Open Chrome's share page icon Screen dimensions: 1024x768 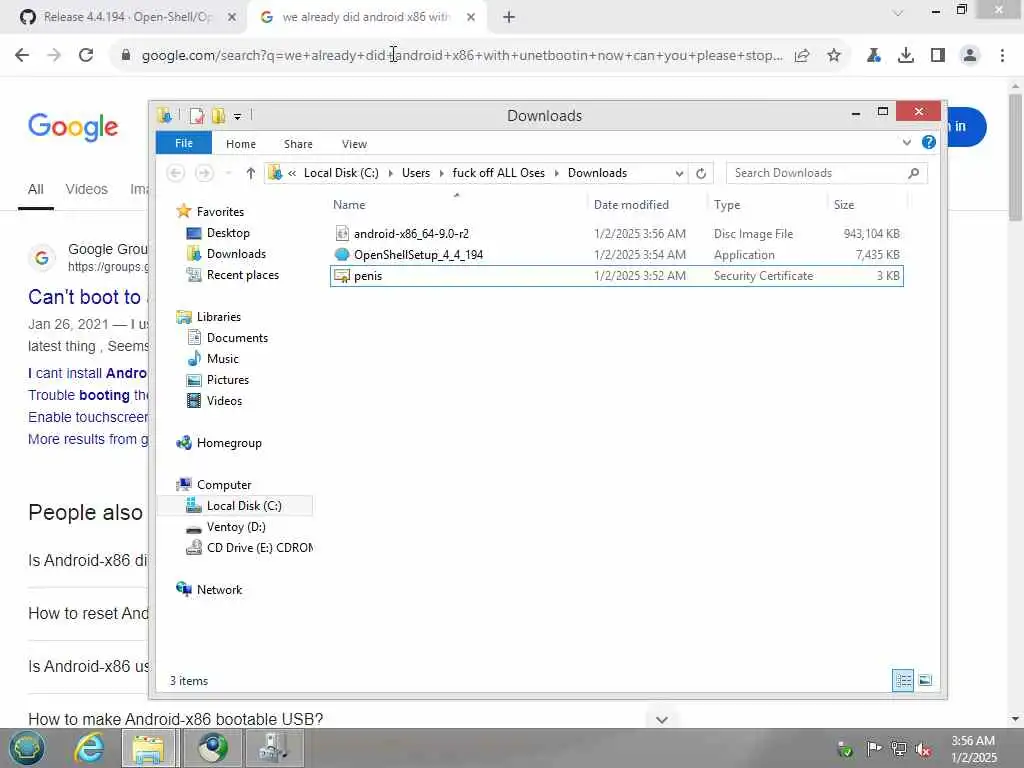click(x=802, y=55)
